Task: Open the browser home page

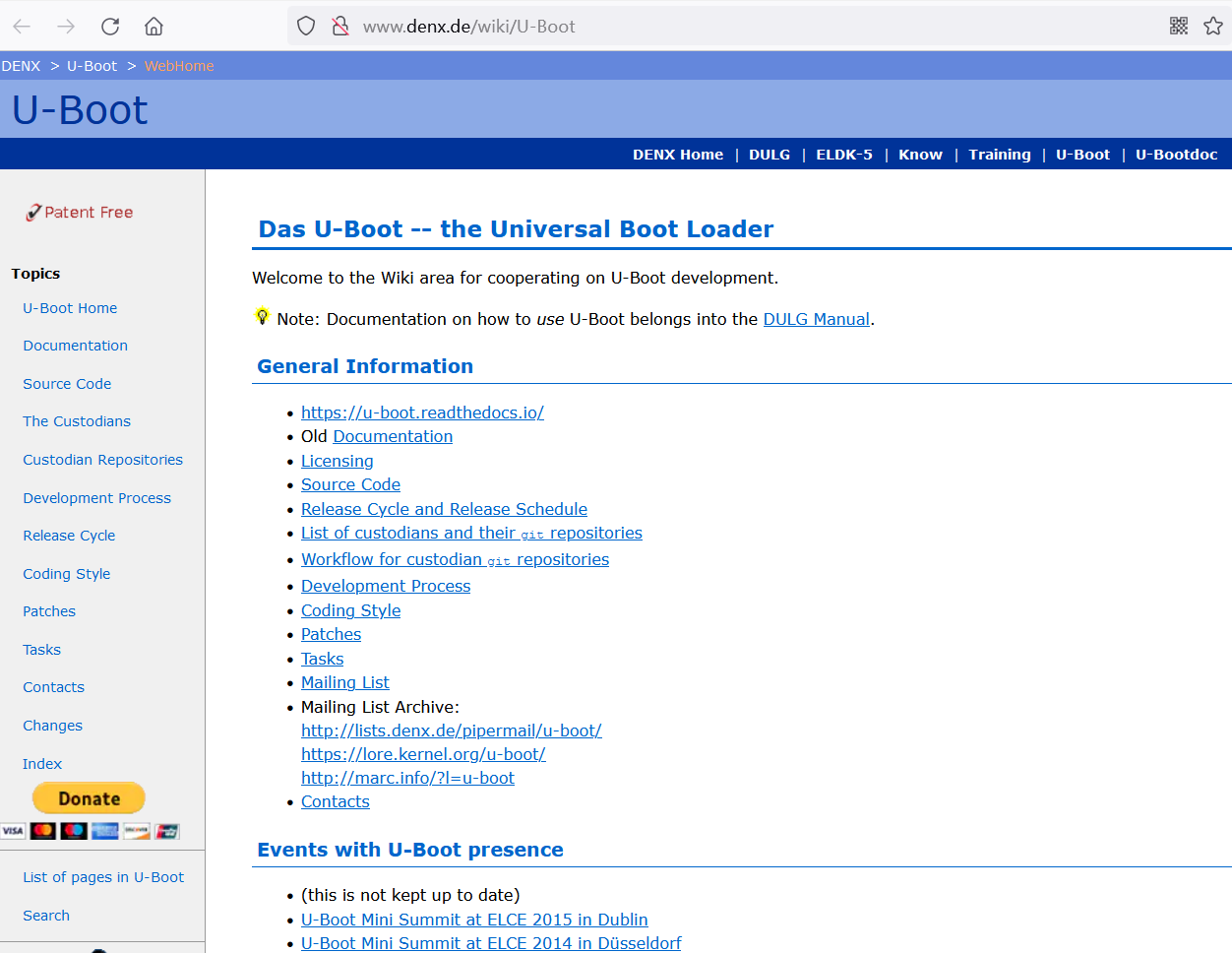Action: coord(154,26)
